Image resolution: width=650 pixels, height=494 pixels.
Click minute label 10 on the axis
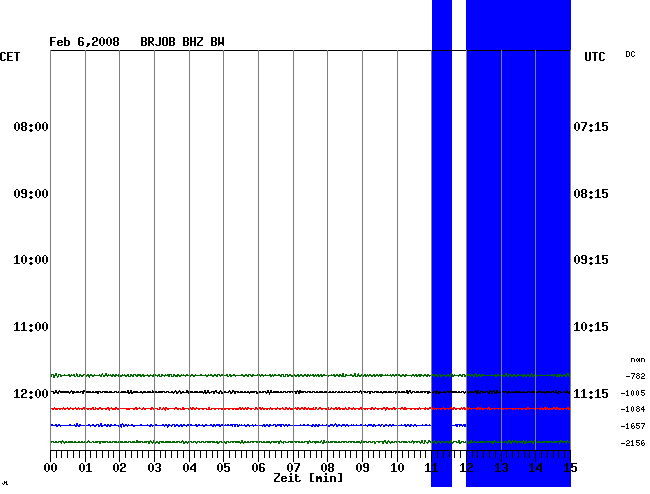click(x=398, y=468)
